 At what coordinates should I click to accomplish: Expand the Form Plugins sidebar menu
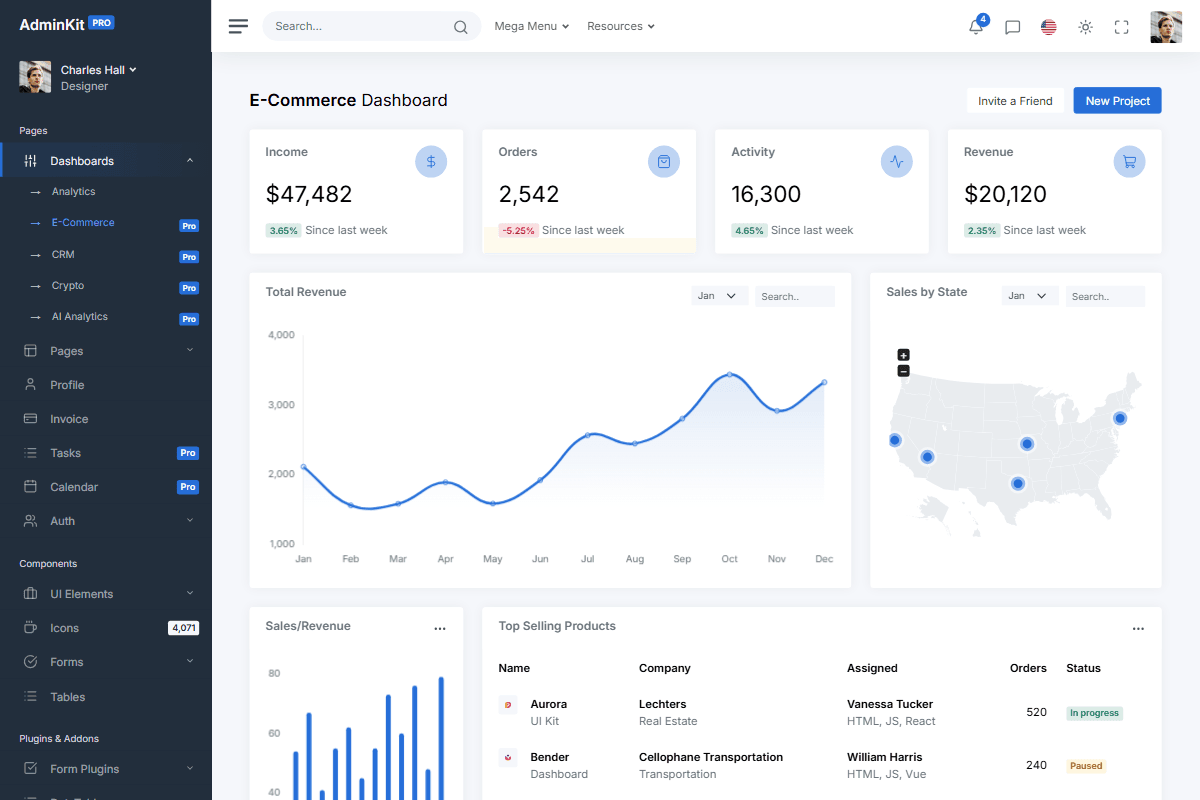pyautogui.click(x=106, y=769)
